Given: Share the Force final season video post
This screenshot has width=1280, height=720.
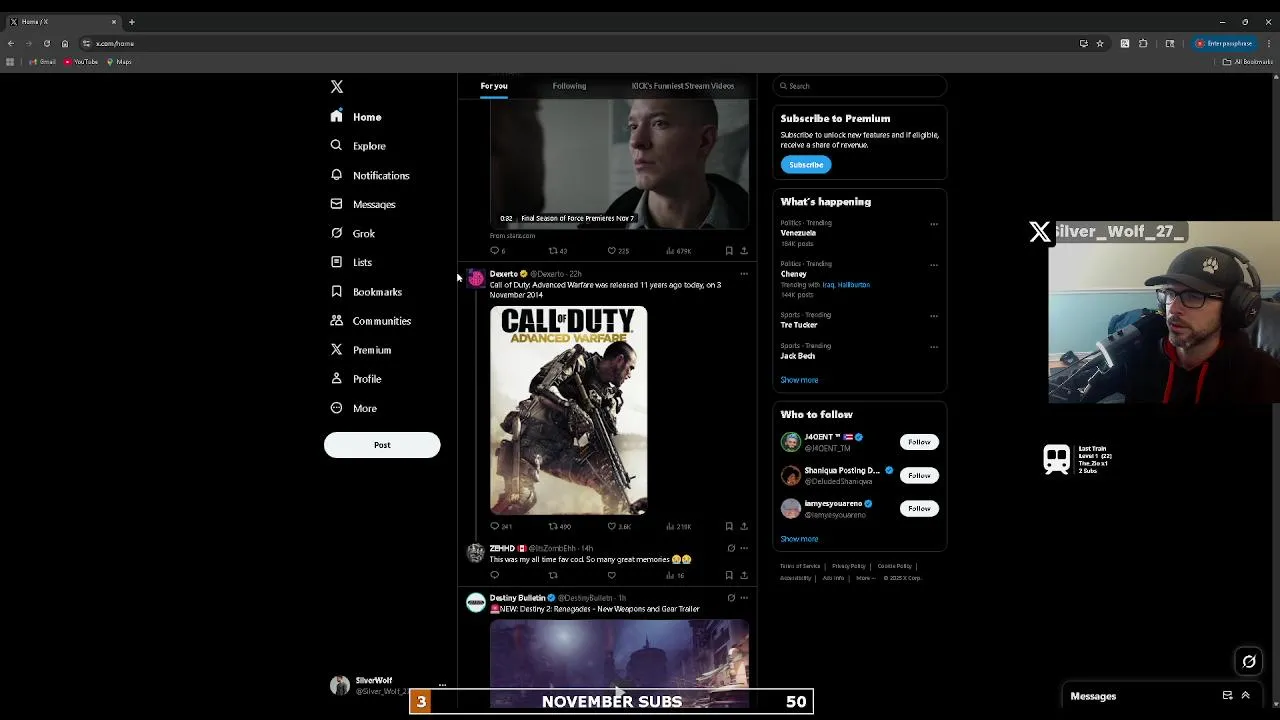Looking at the screenshot, I should 743,251.
